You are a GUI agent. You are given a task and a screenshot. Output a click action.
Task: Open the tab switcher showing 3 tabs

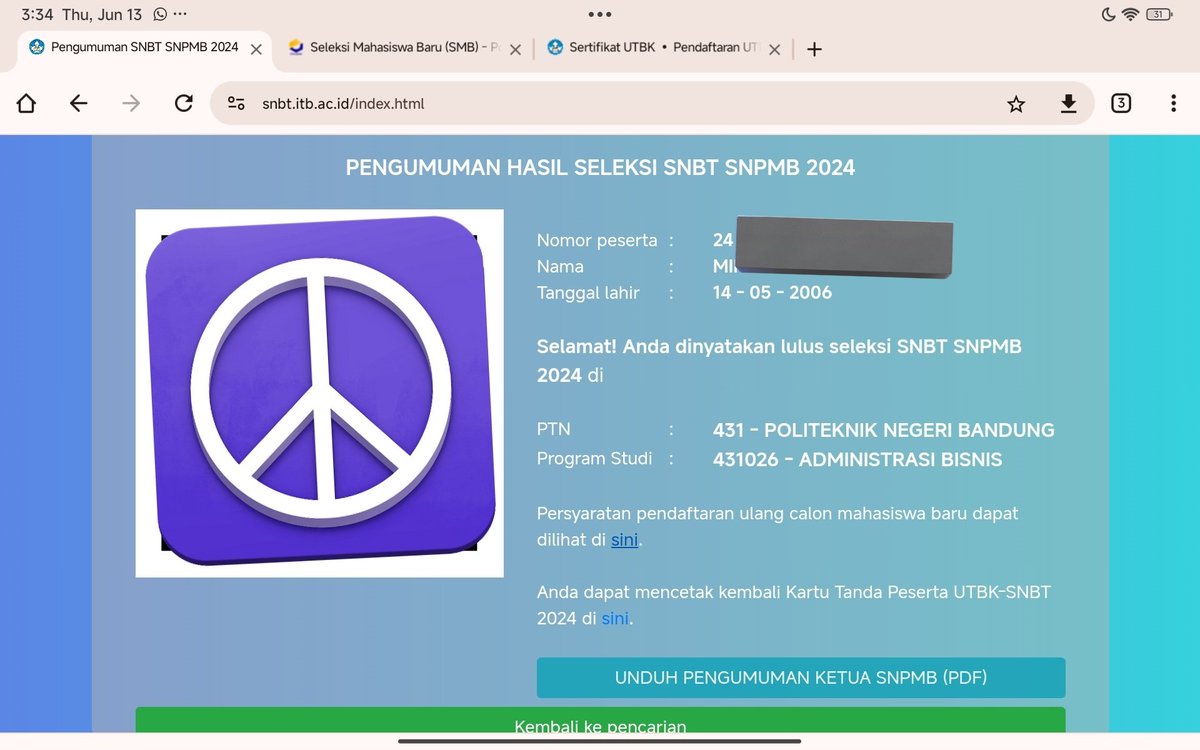[1121, 103]
